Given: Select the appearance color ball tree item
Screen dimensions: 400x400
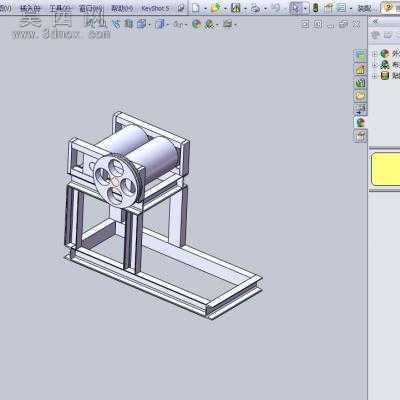Looking at the screenshot, I should click(385, 53).
